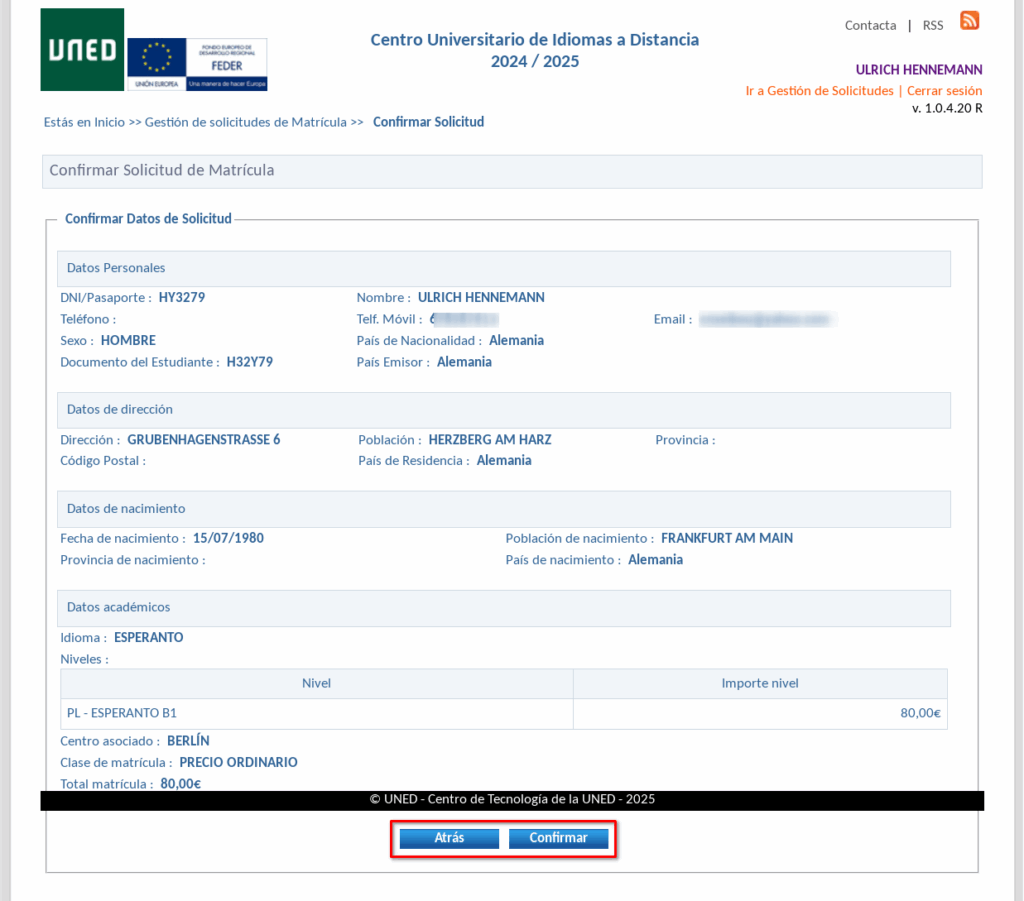
Task: Click the Datos de nacimiento section header
Action: (x=126, y=509)
